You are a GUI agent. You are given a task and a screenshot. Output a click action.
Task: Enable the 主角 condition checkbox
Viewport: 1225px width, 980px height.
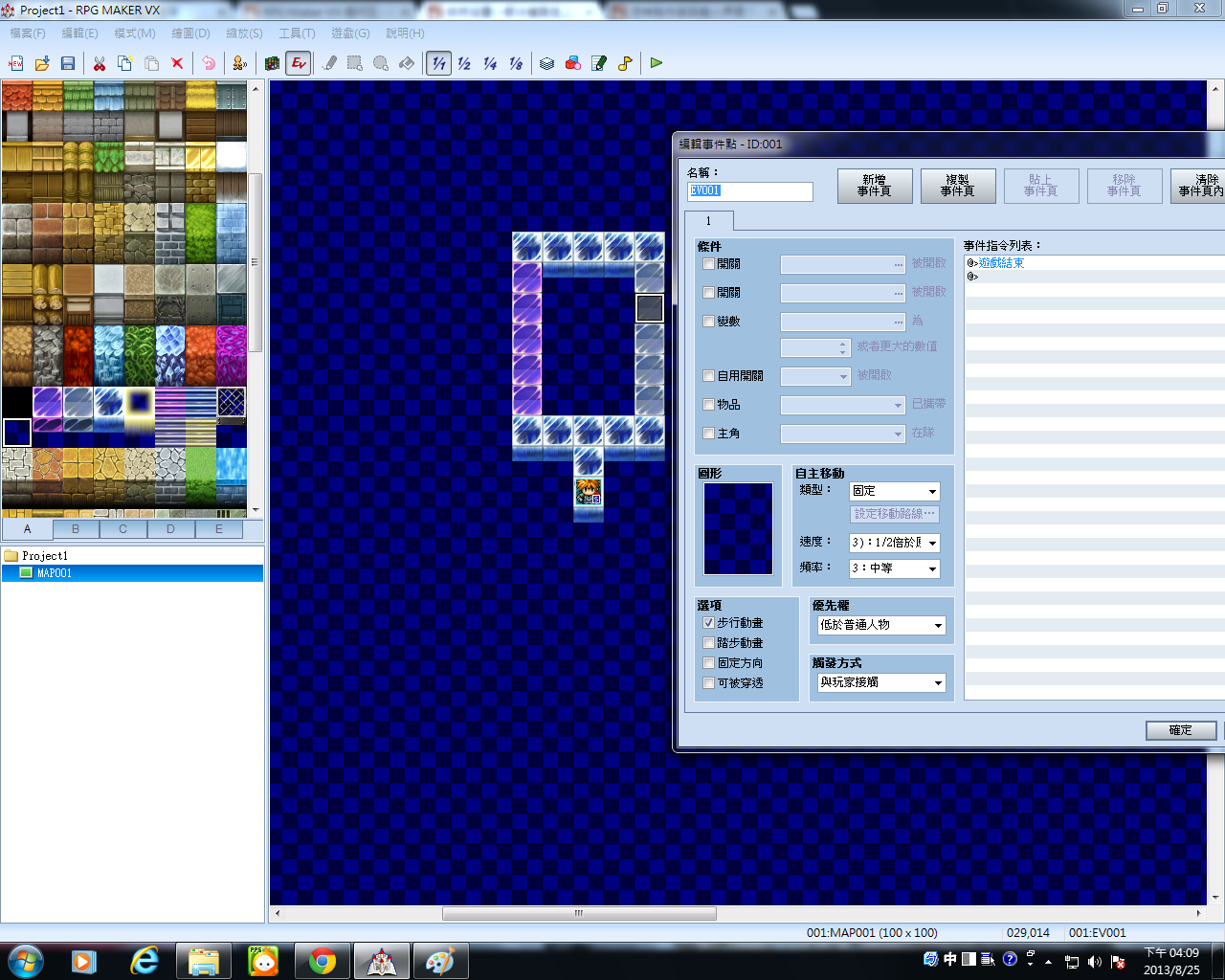point(709,434)
